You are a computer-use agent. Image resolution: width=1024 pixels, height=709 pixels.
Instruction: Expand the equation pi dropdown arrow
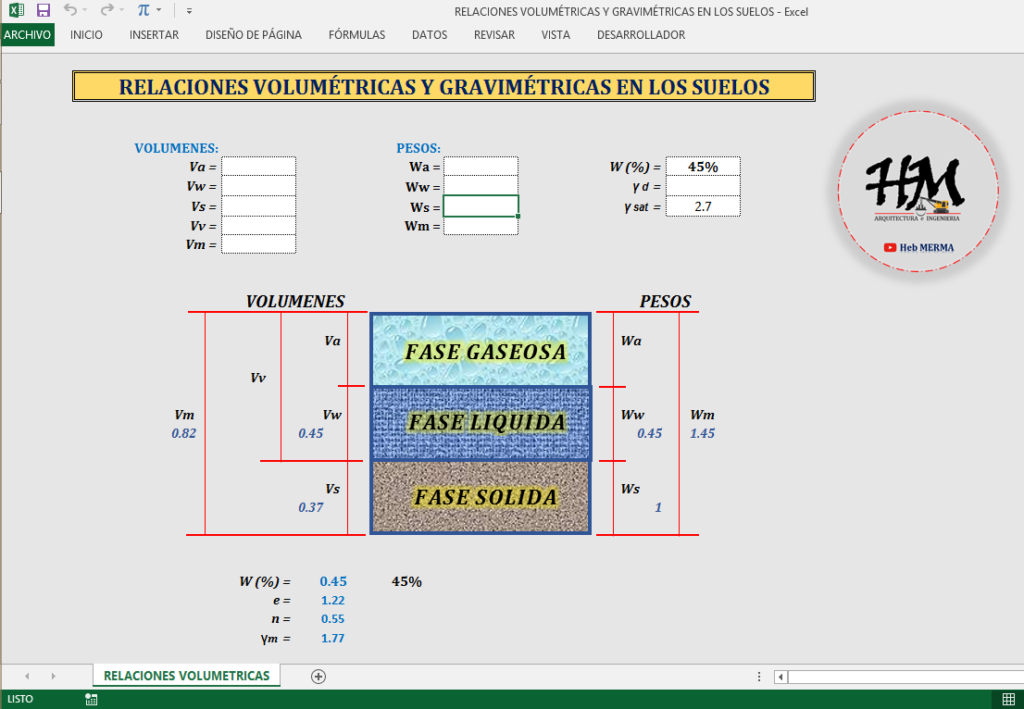tap(159, 11)
